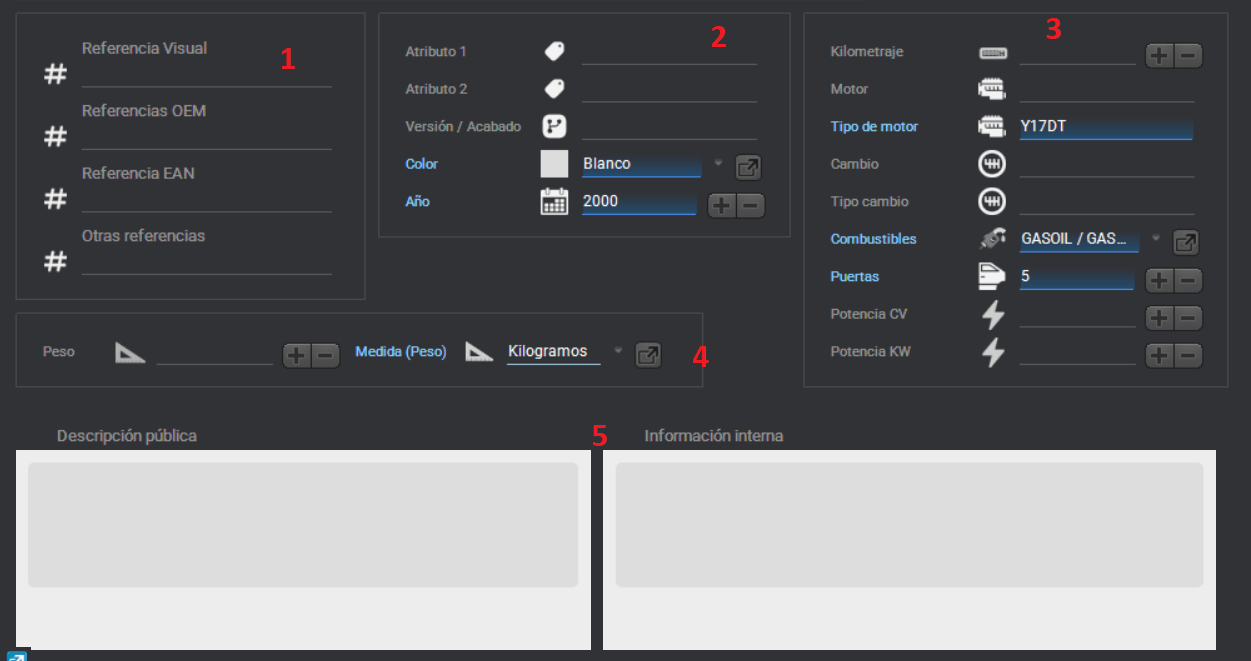The width and height of the screenshot is (1251, 661).
Task: Click the fuel pump icon beside Combustibles
Action: [x=992, y=240]
